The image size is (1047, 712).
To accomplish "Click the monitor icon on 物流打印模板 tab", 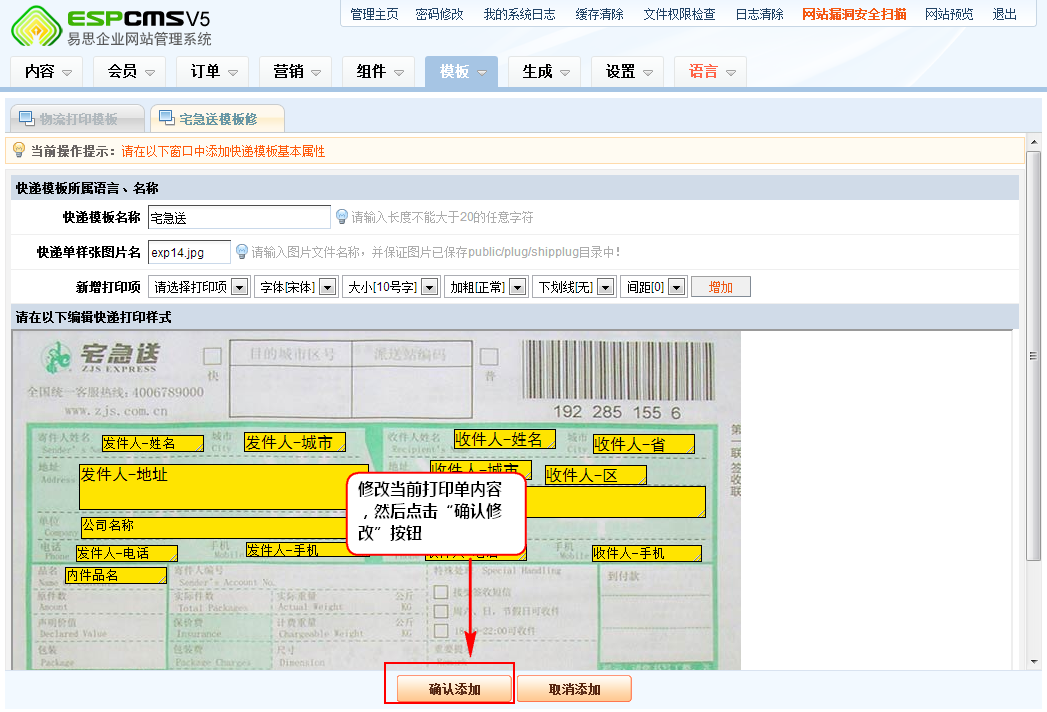I will tap(27, 118).
